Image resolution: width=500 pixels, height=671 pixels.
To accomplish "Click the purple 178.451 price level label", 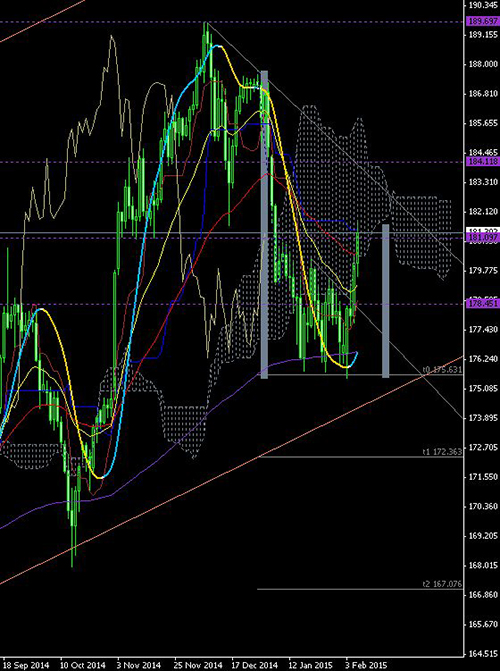I will (483, 304).
